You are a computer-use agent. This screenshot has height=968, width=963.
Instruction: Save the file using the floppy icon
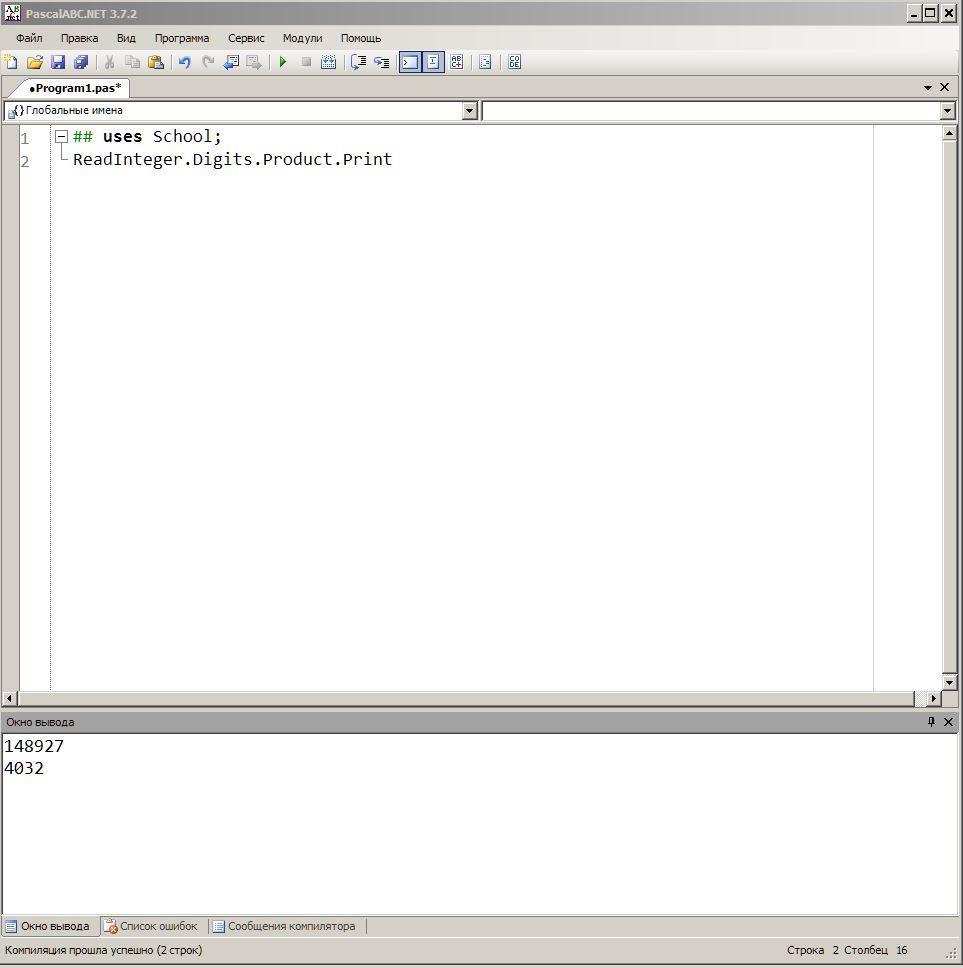click(x=58, y=62)
